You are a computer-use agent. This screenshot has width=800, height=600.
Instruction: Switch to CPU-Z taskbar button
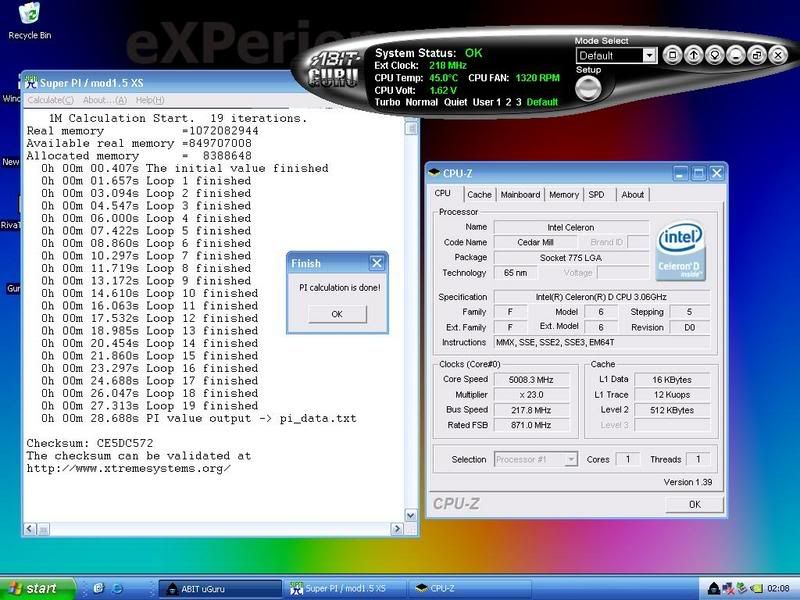(x=469, y=589)
